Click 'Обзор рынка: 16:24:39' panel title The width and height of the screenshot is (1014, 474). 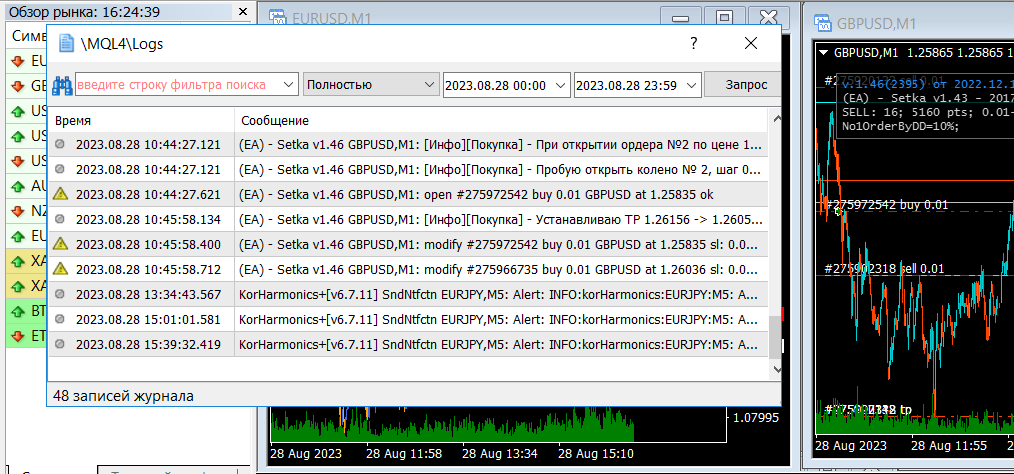(x=84, y=12)
